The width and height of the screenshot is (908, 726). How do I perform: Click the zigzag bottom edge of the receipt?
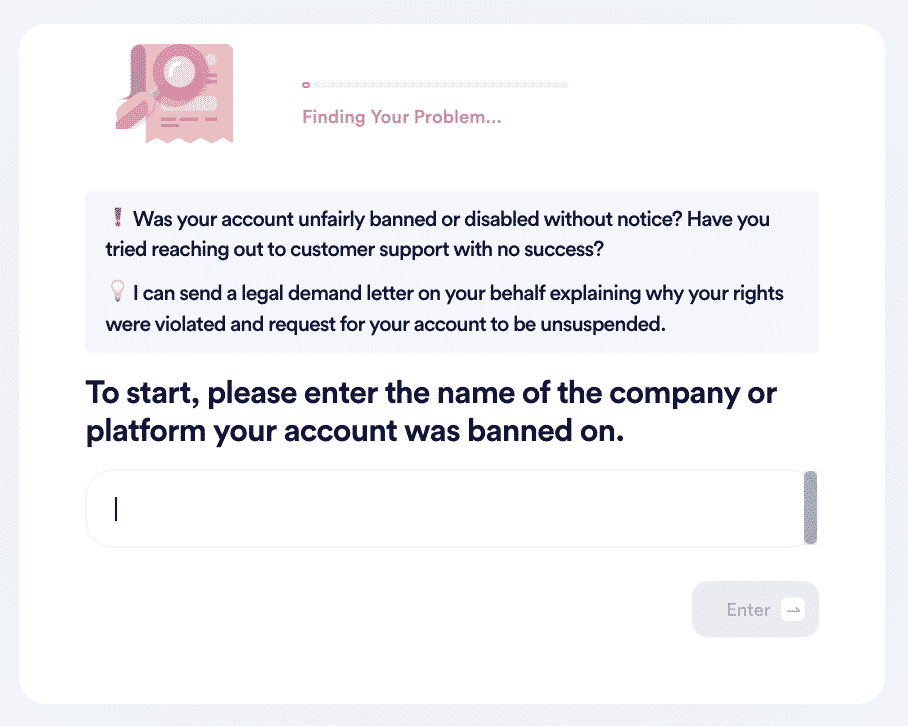(x=189, y=137)
